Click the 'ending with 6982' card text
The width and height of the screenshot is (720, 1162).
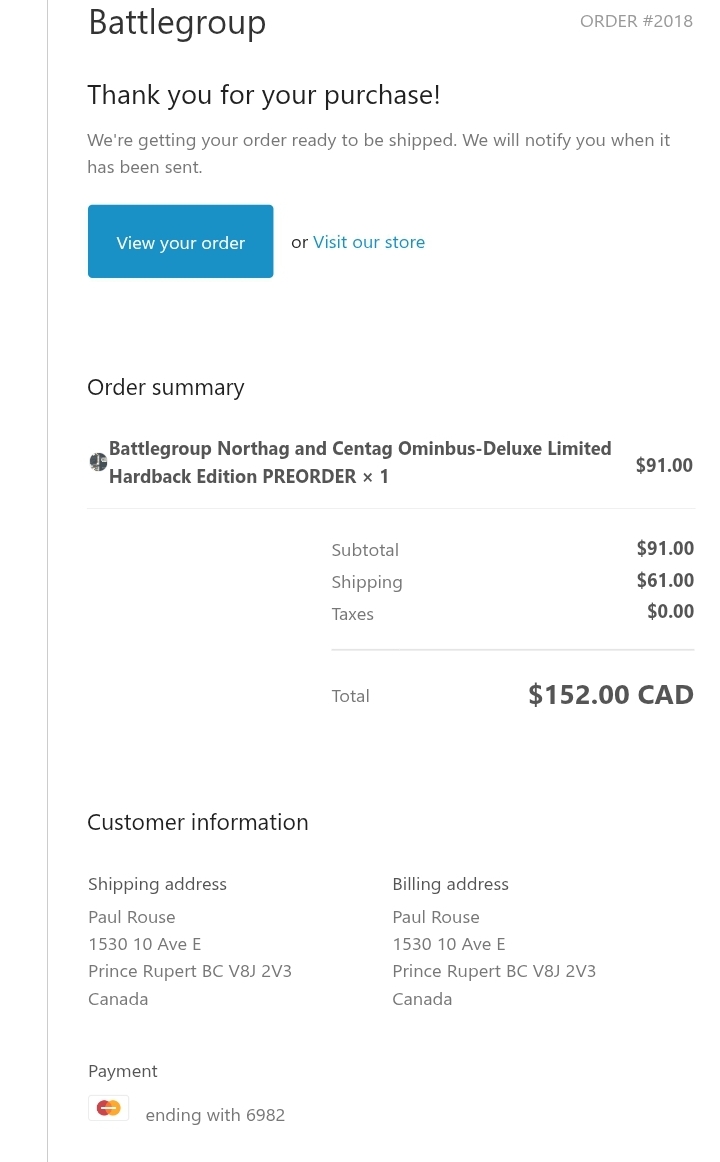[x=215, y=1115]
